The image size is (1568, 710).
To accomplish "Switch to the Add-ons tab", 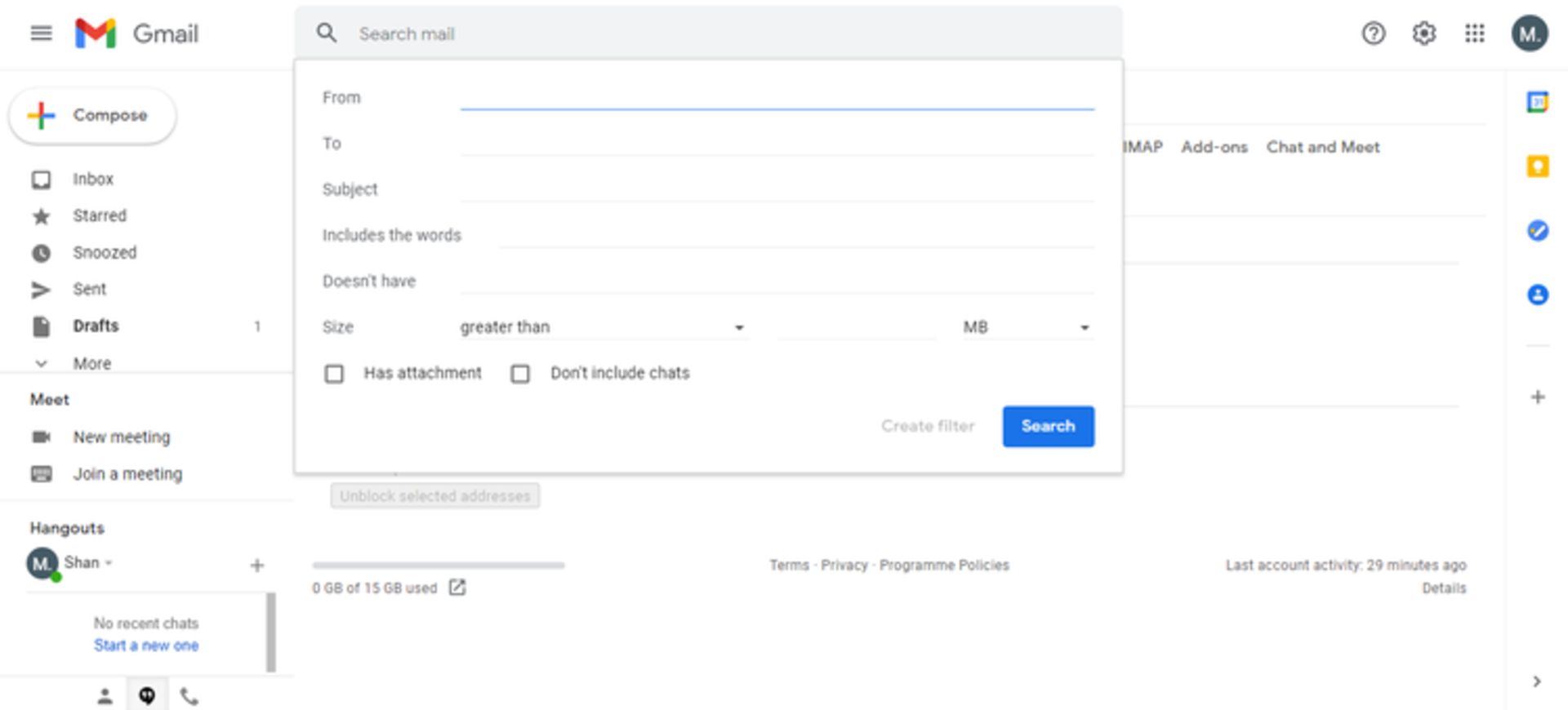I will [1214, 147].
